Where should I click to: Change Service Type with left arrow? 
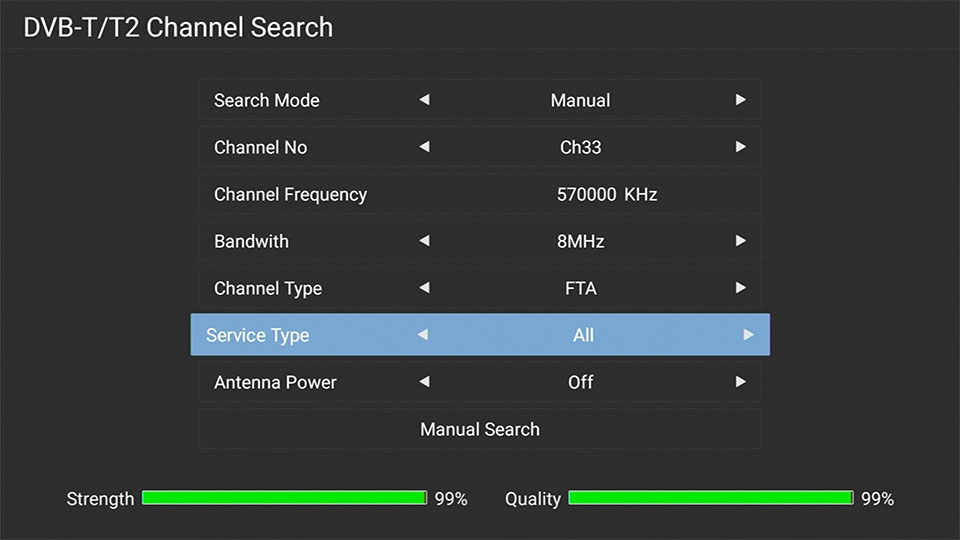click(422, 335)
